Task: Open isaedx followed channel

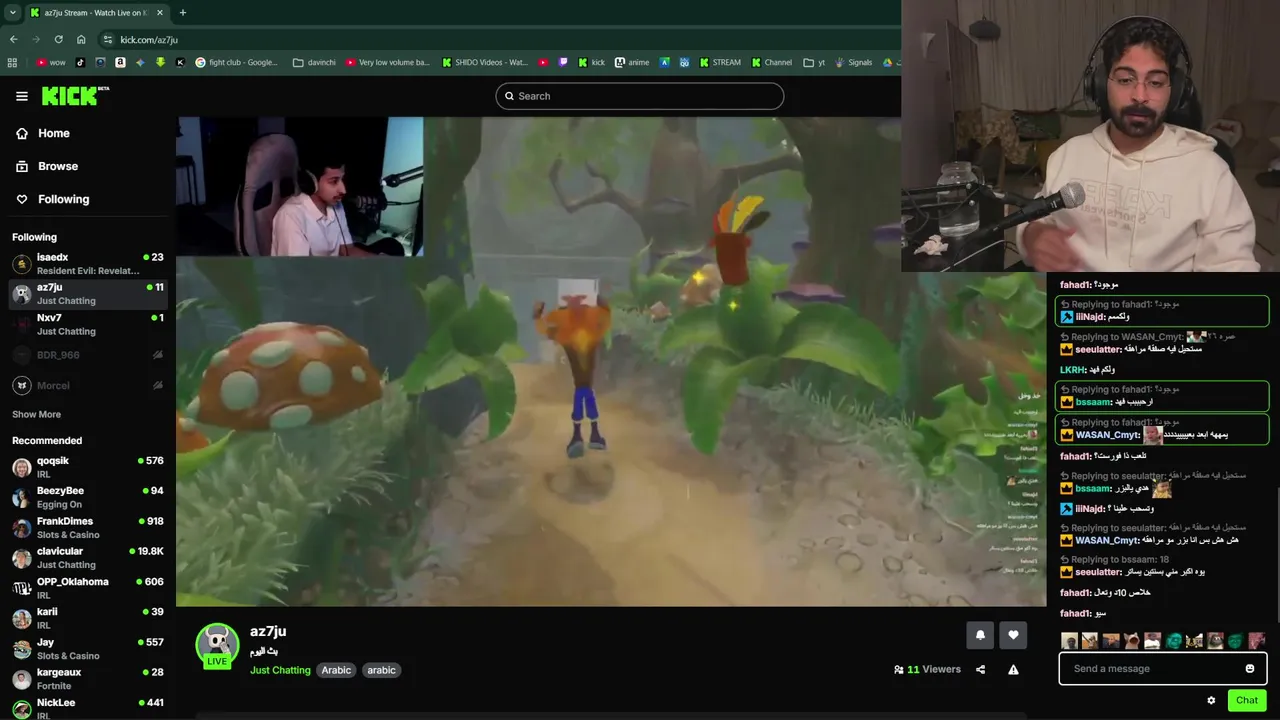Action: (x=88, y=264)
